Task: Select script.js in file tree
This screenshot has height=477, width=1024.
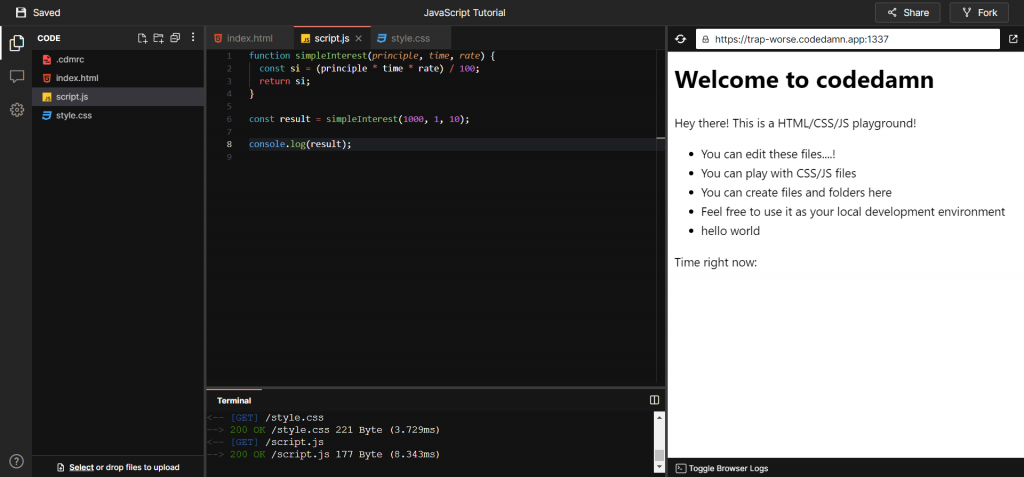Action: pos(118,97)
